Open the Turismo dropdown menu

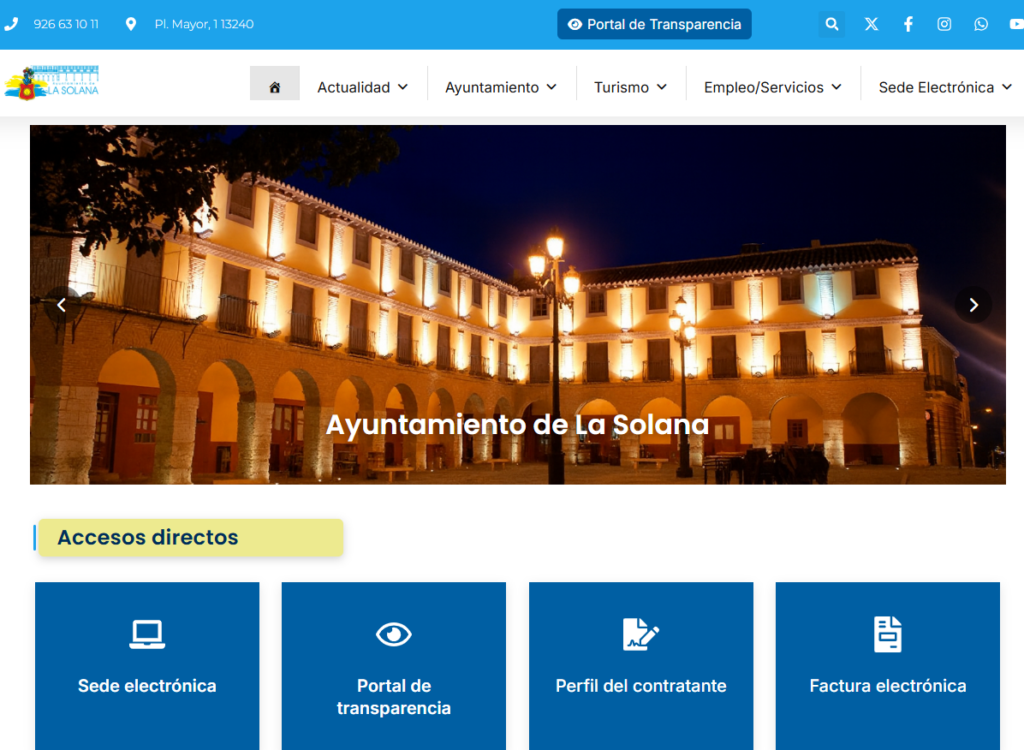(630, 87)
